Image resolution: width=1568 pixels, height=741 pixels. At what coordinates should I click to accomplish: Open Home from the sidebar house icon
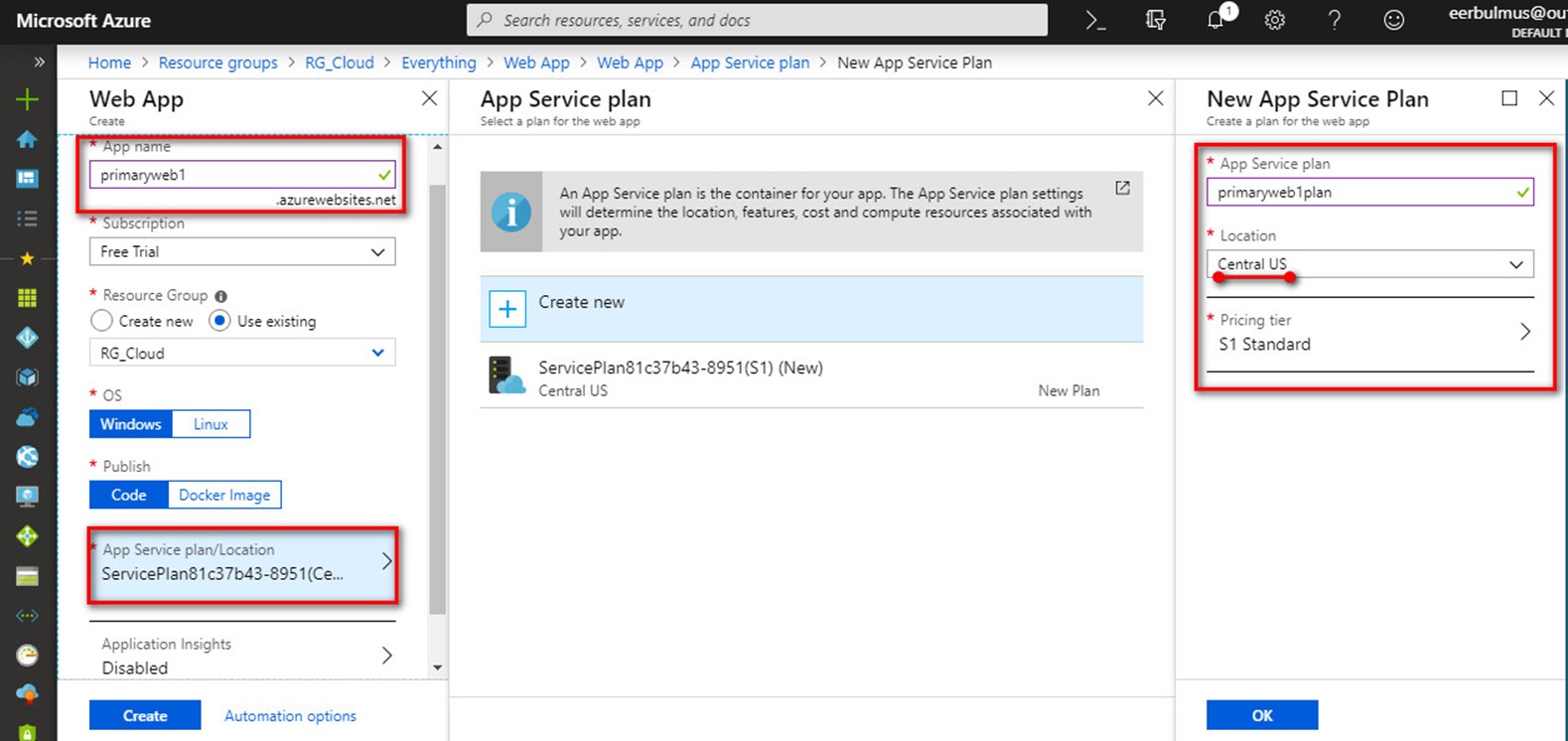tap(27, 139)
